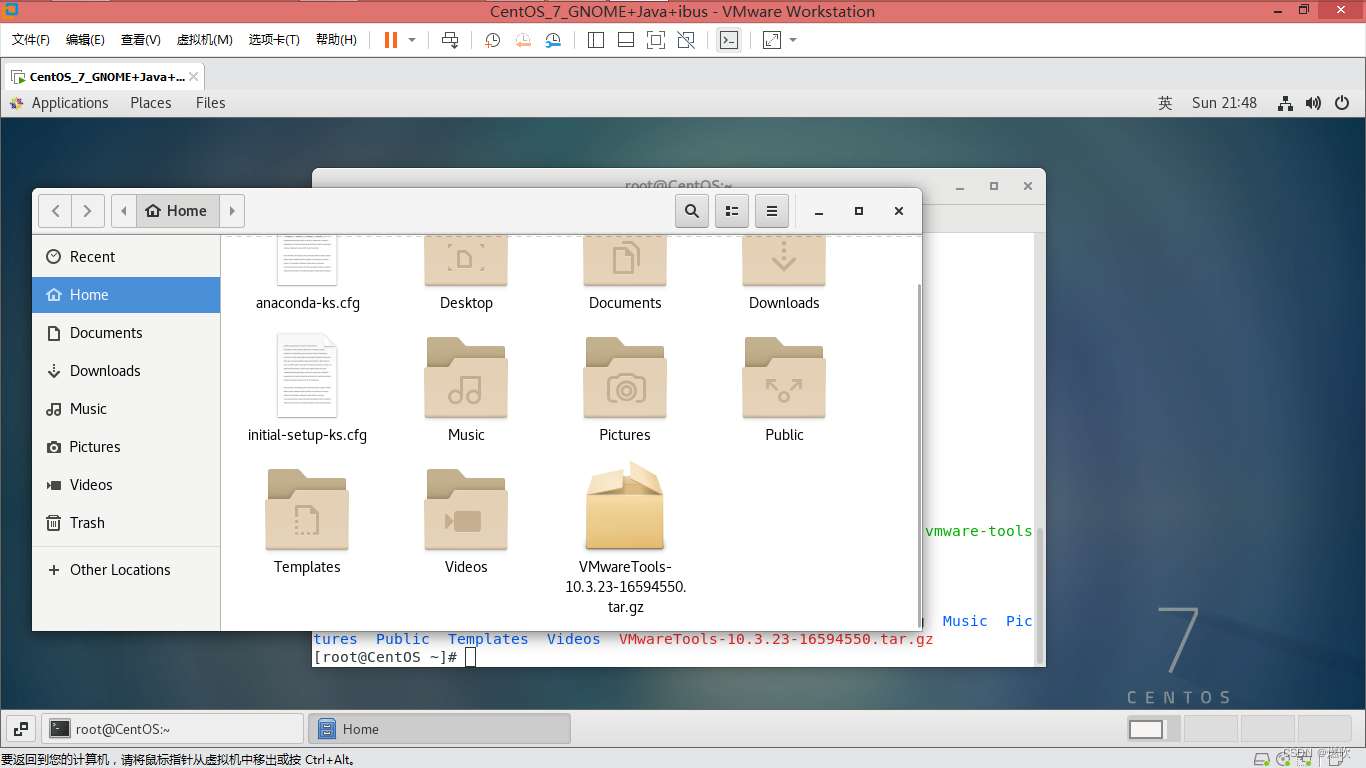Screen dimensions: 1366x768
Task: Select the anaconda-ks.cfg file
Action: [x=307, y=275]
